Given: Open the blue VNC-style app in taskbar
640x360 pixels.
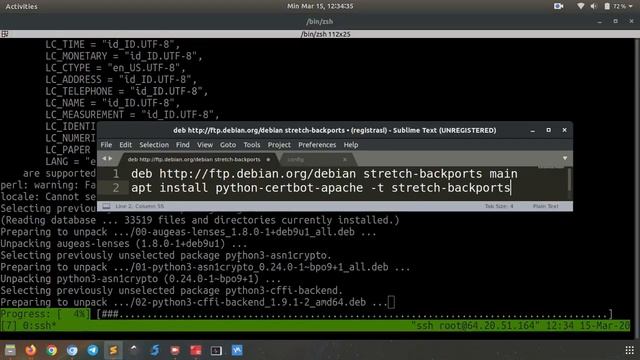Looking at the screenshot, I should (237, 350).
